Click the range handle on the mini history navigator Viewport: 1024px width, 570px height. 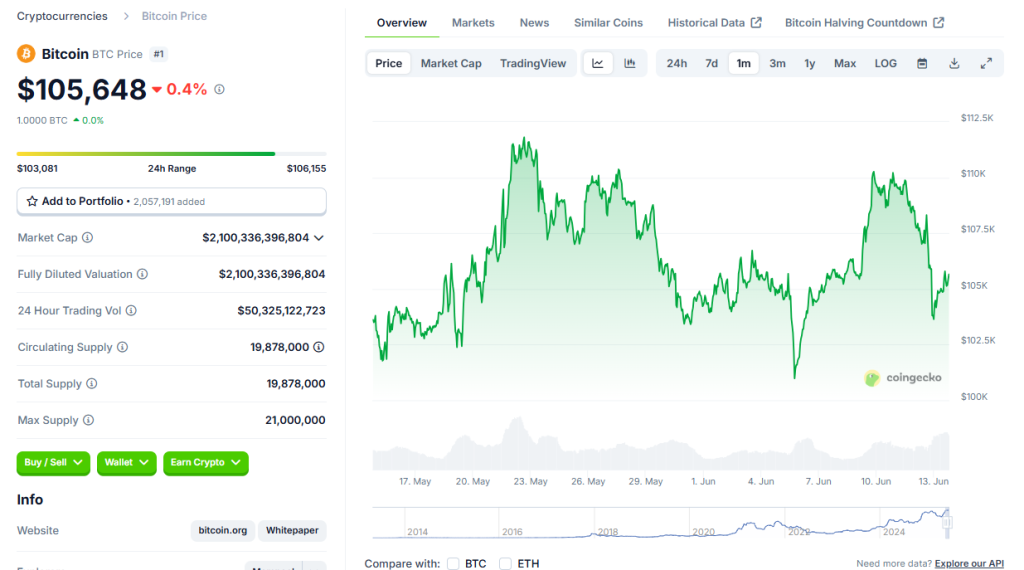tap(948, 522)
